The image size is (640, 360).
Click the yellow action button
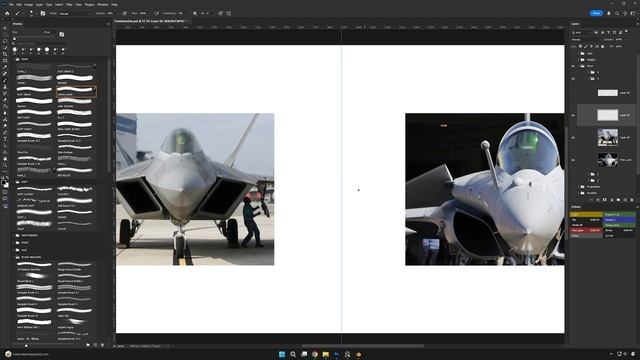[x=586, y=214]
